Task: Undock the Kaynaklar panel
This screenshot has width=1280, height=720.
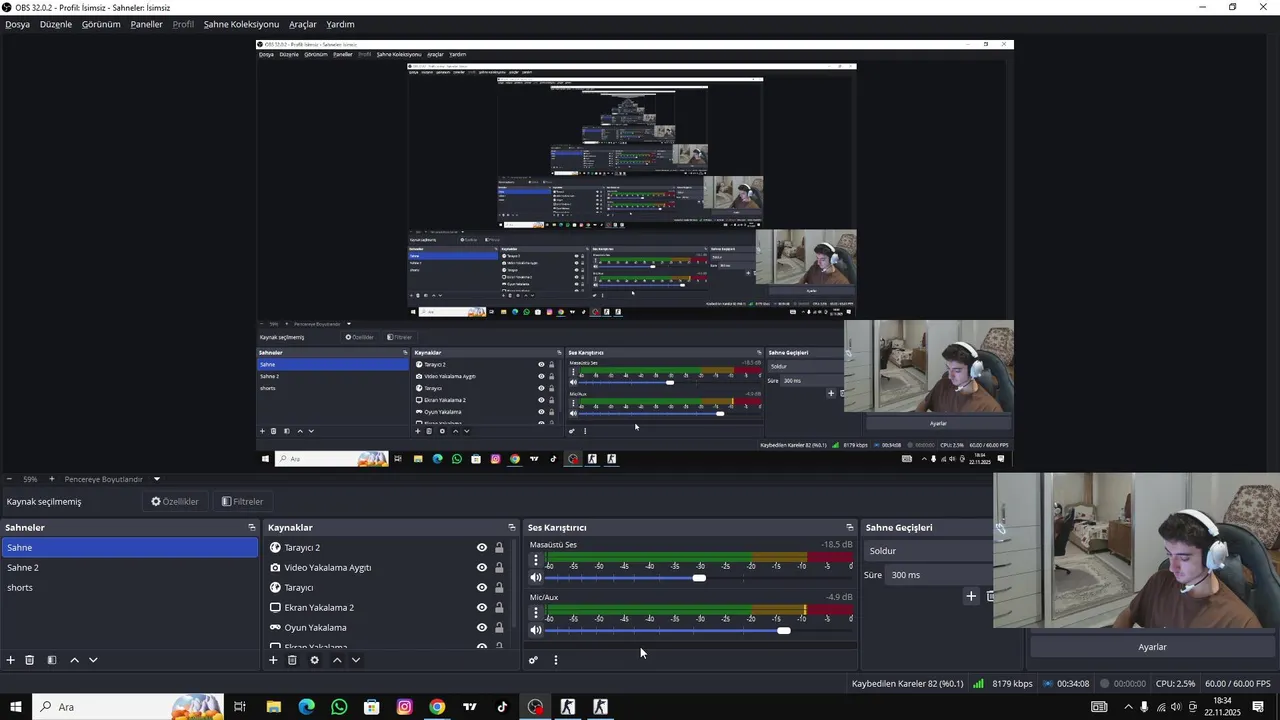Action: (512, 527)
